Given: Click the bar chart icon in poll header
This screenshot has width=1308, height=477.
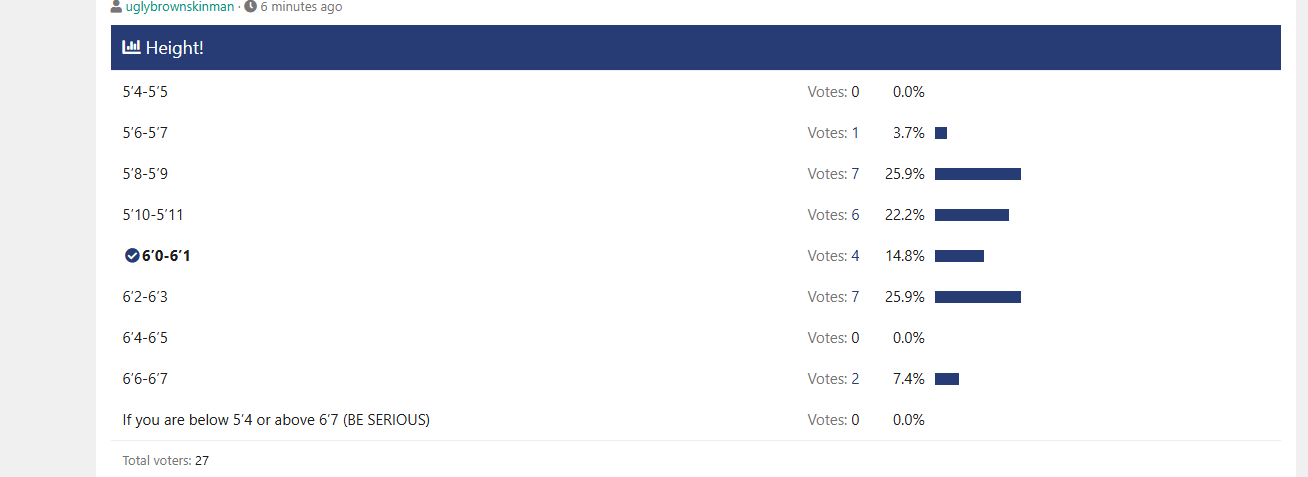Looking at the screenshot, I should (131, 47).
